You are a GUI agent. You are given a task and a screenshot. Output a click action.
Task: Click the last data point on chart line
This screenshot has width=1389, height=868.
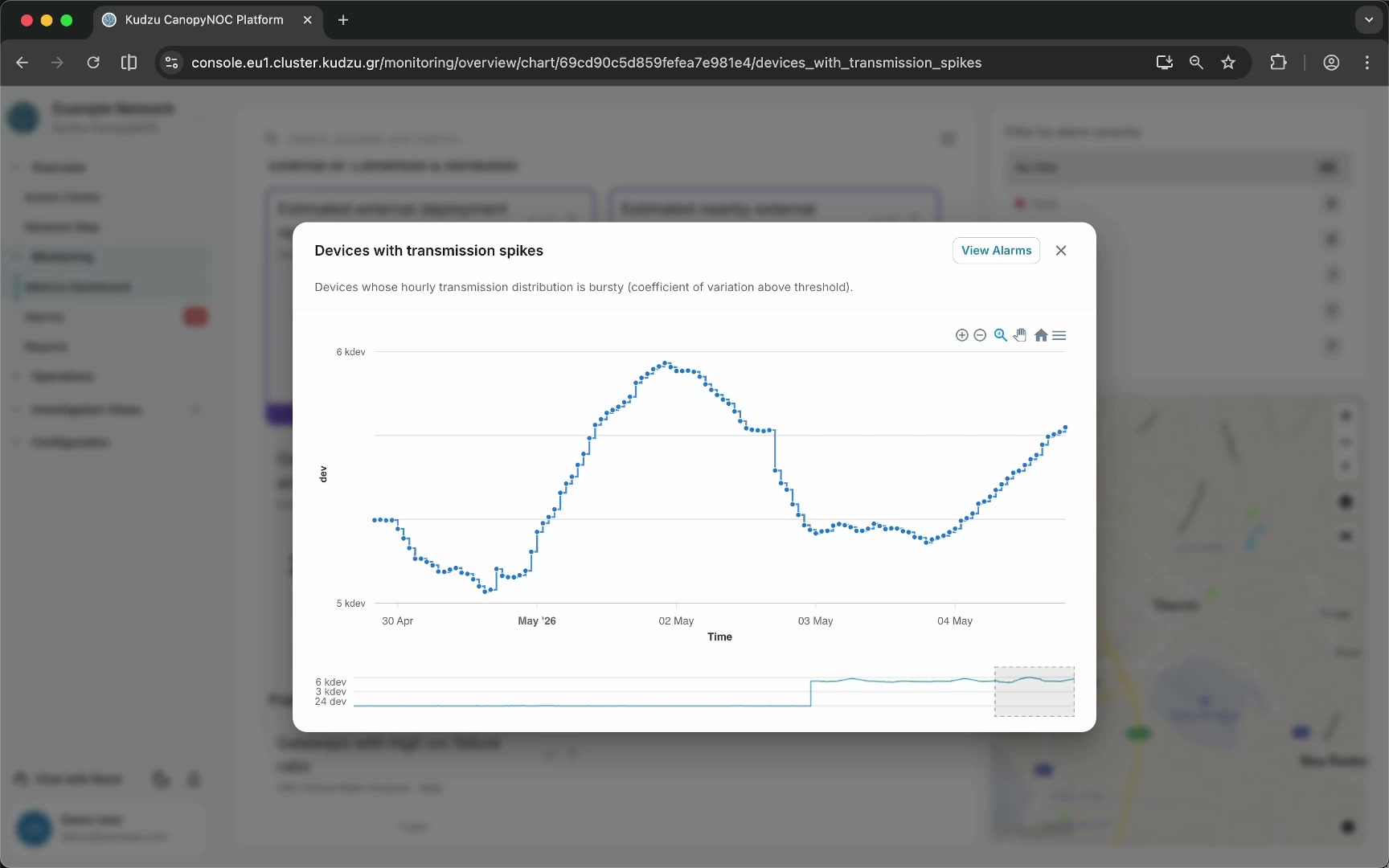pyautogui.click(x=1066, y=428)
